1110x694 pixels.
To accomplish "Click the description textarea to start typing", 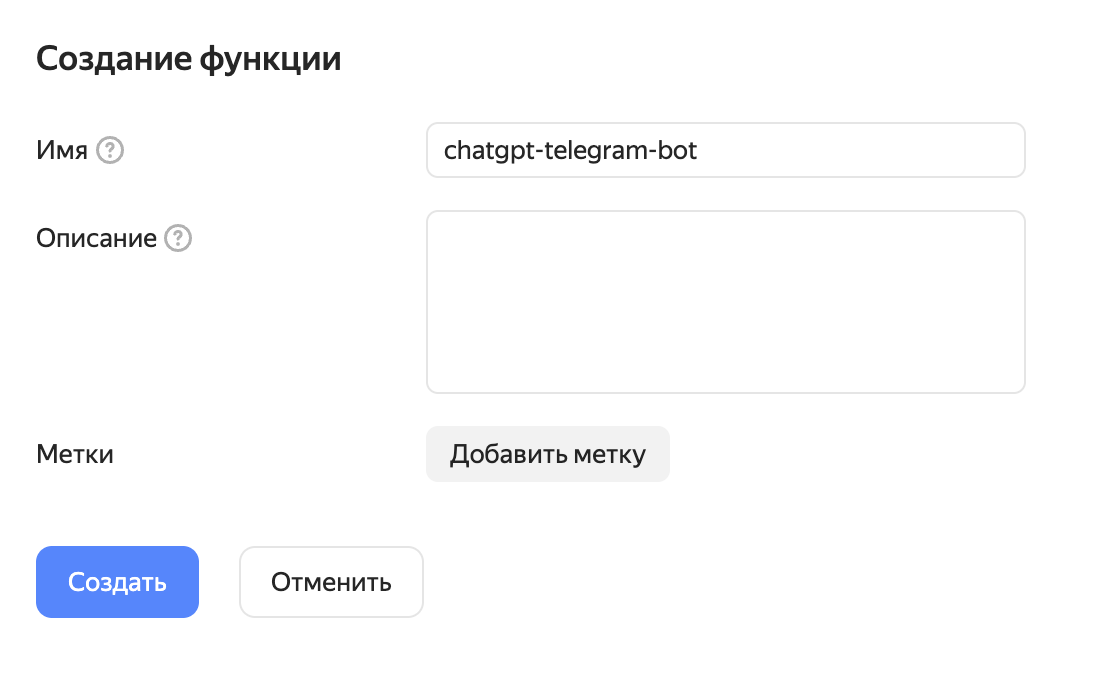I will click(x=725, y=300).
